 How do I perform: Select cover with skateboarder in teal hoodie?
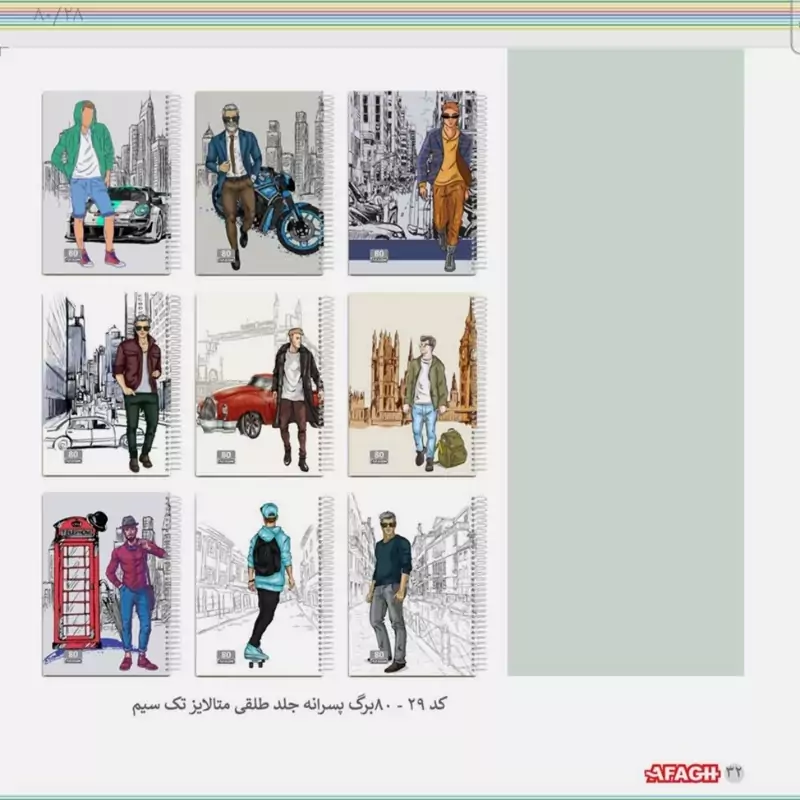click(x=264, y=584)
